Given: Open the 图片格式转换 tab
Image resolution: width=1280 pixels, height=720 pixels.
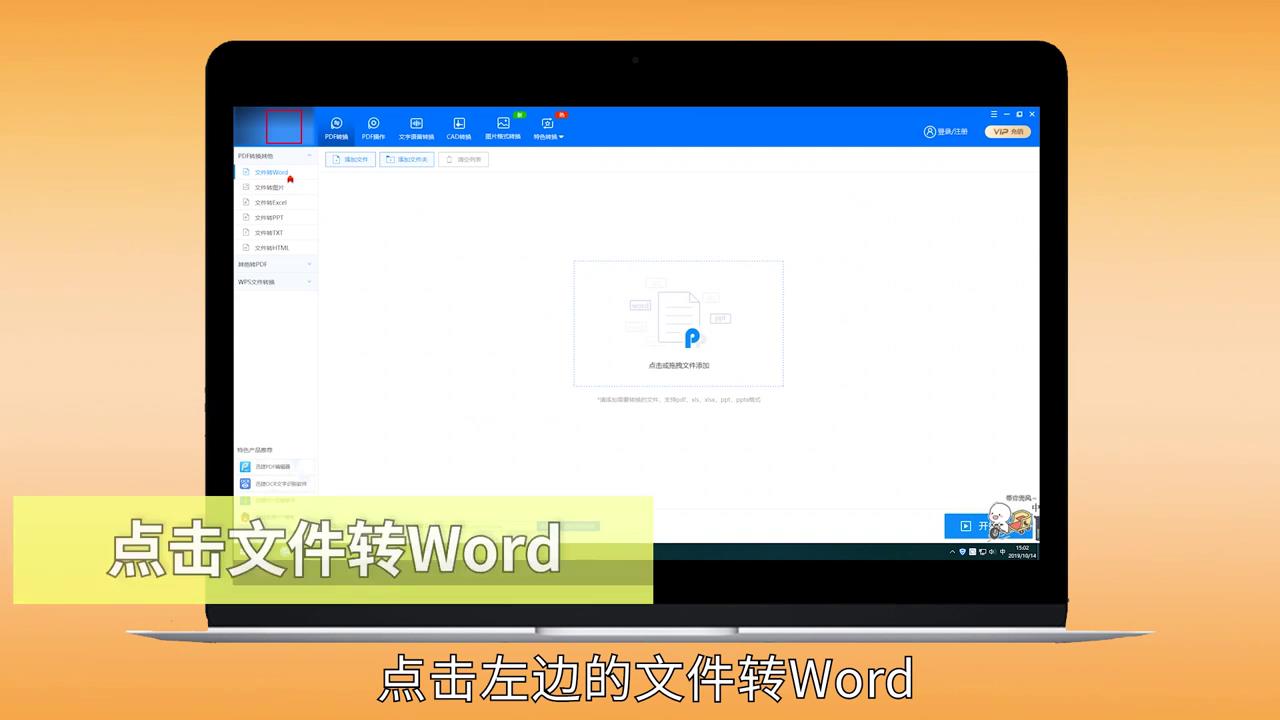Looking at the screenshot, I should tap(503, 128).
